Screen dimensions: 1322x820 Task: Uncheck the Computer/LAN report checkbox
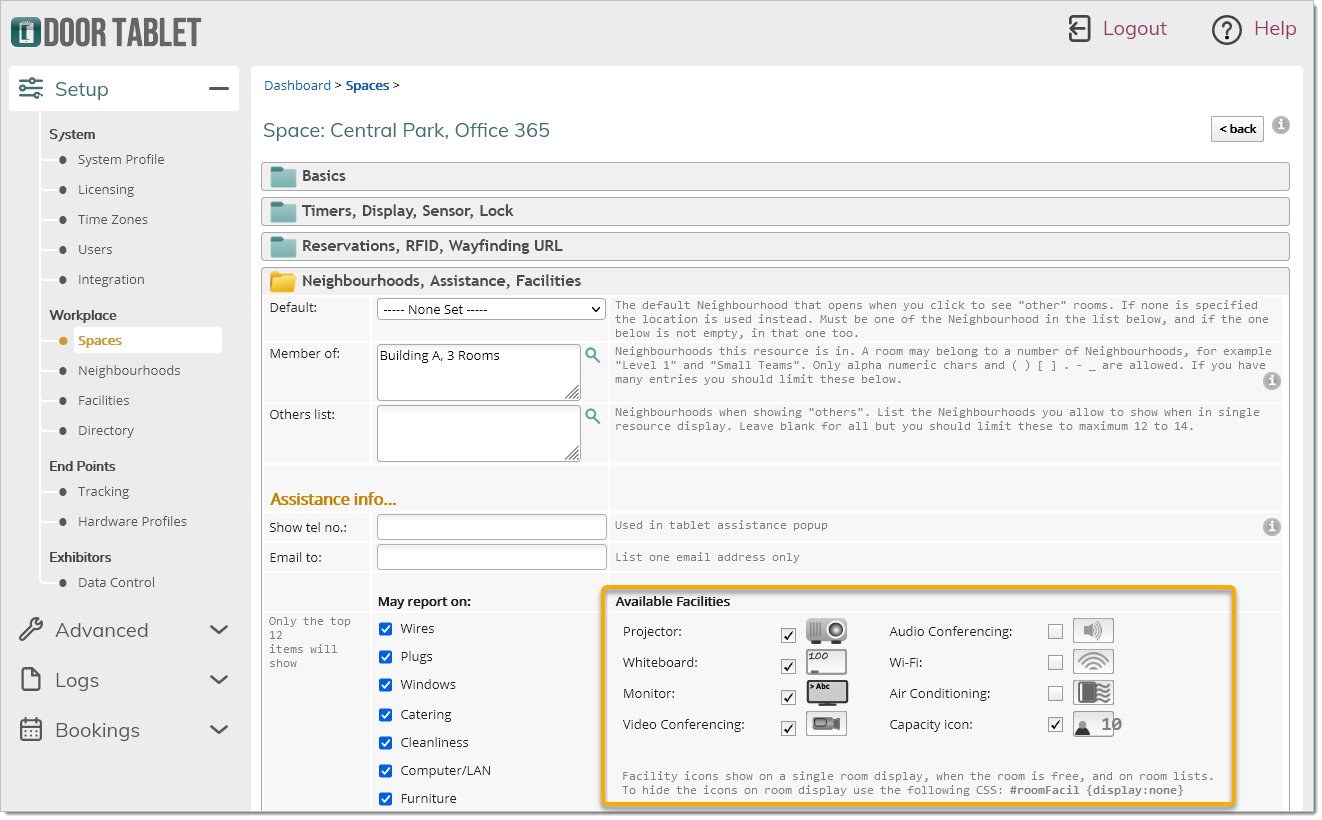pos(386,771)
